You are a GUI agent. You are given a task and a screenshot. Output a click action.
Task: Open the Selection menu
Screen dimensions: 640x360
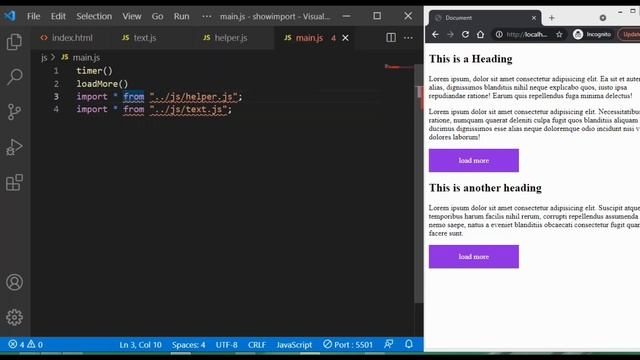(94, 16)
